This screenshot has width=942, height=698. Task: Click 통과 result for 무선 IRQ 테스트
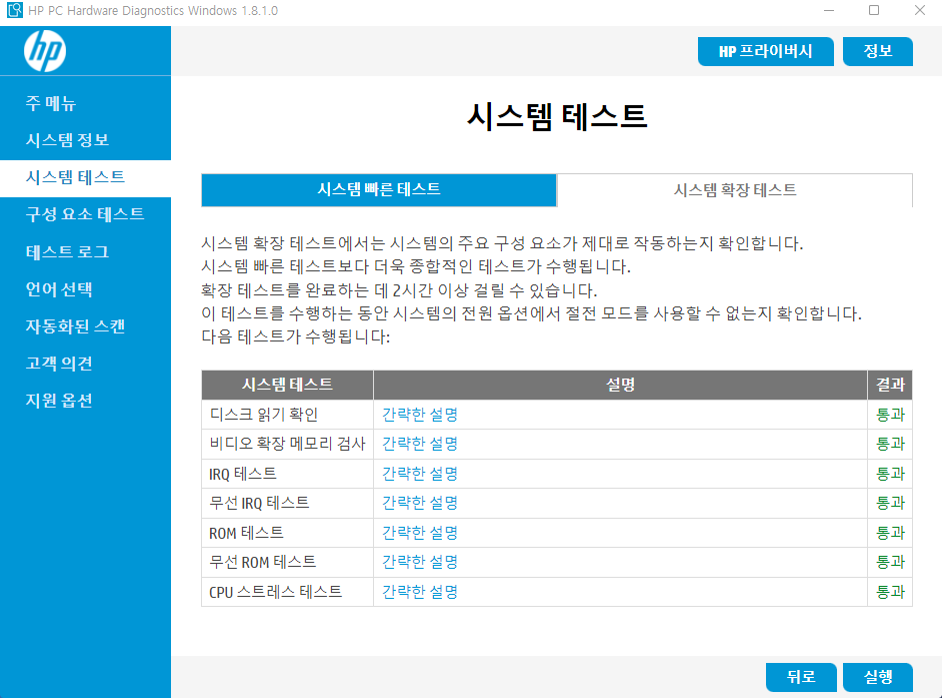pyautogui.click(x=890, y=503)
